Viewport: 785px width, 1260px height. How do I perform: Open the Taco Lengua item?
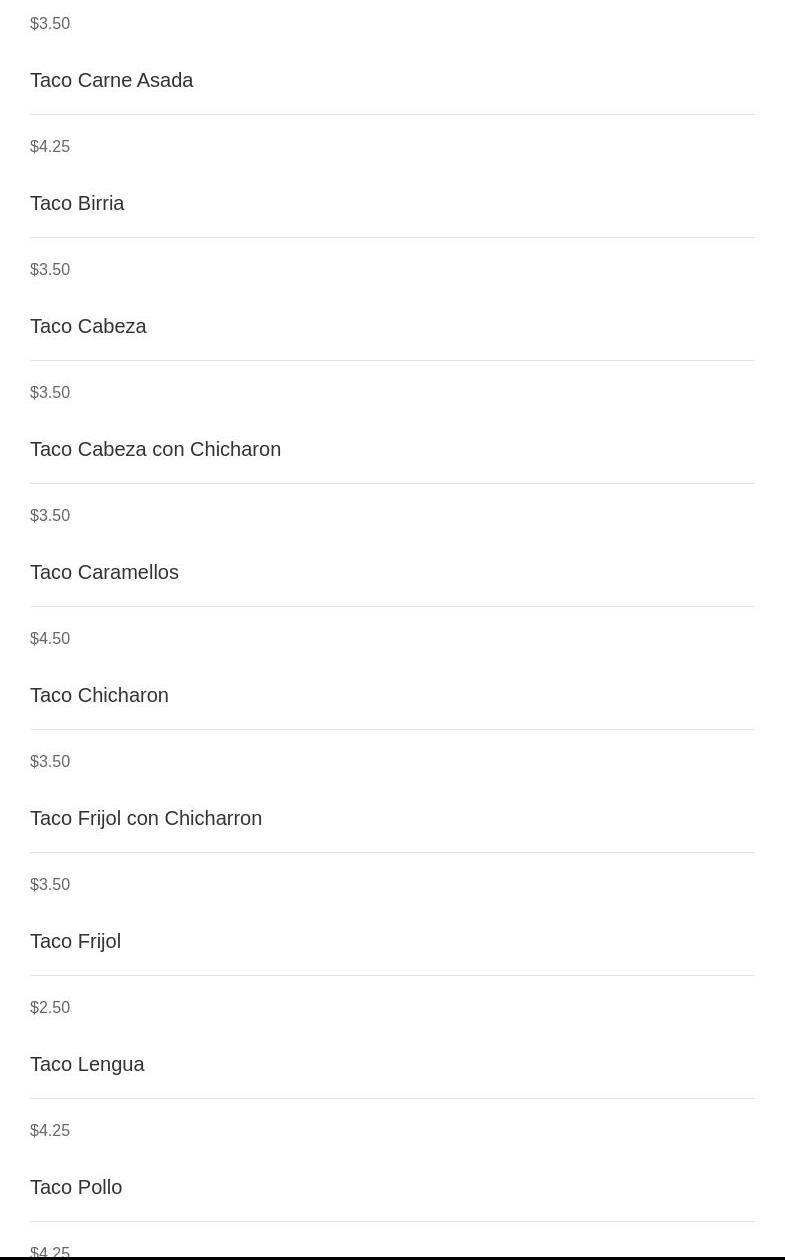pyautogui.click(x=87, y=1064)
